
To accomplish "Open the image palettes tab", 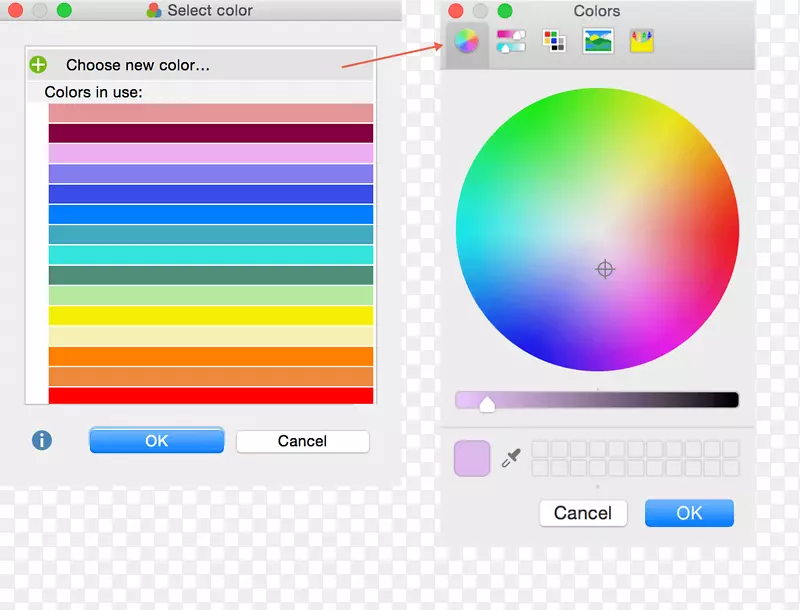I will (598, 41).
